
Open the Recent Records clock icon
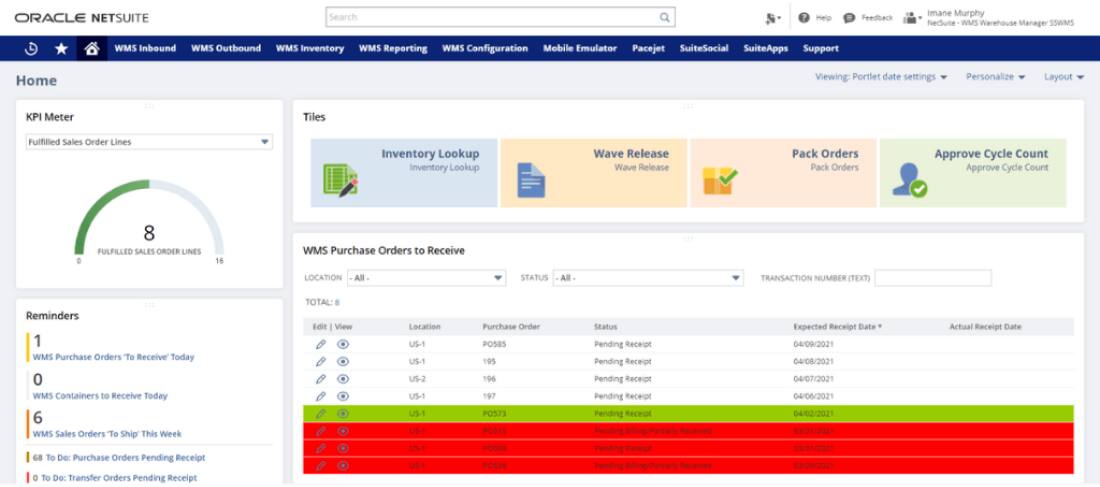[31, 48]
